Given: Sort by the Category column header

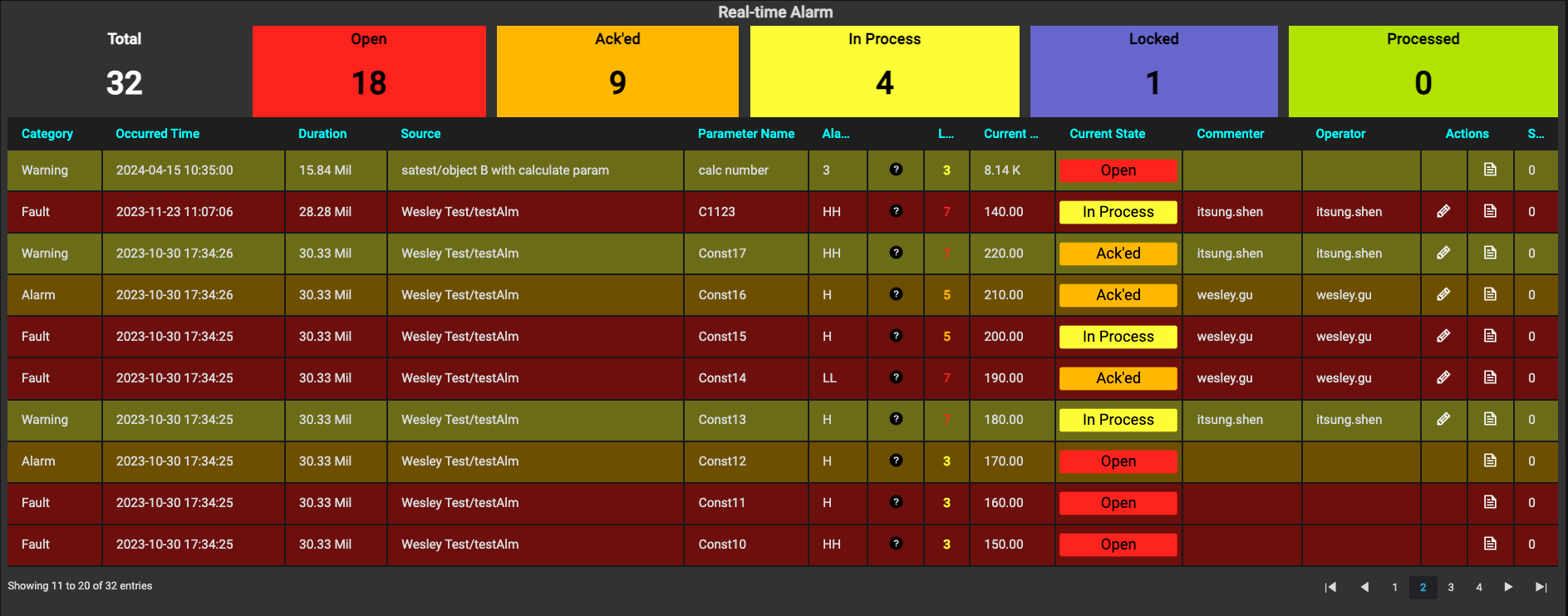Looking at the screenshot, I should tap(47, 134).
